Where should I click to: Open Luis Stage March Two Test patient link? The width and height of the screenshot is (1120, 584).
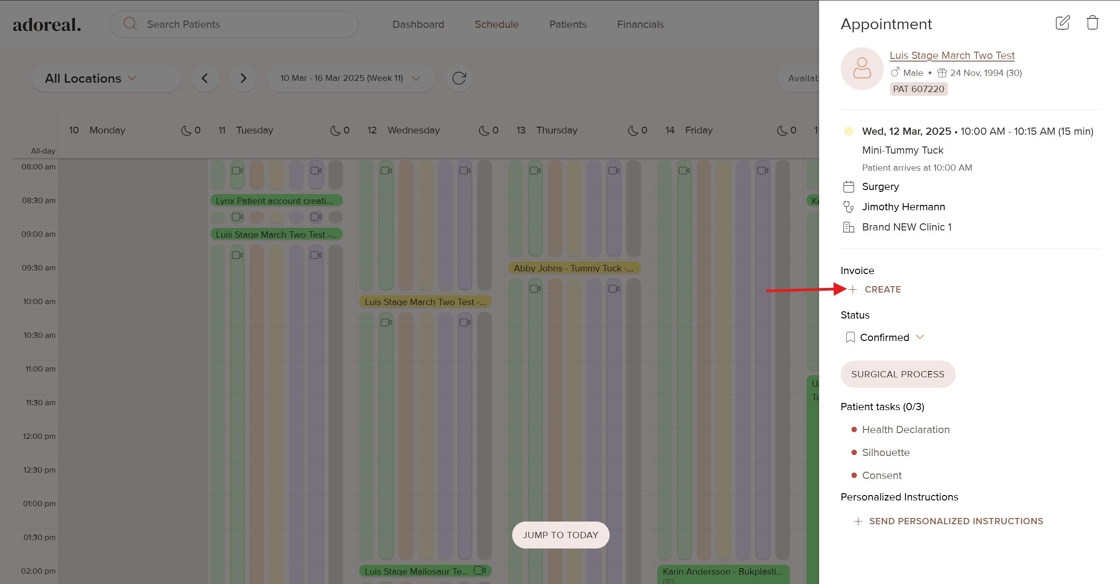(952, 55)
